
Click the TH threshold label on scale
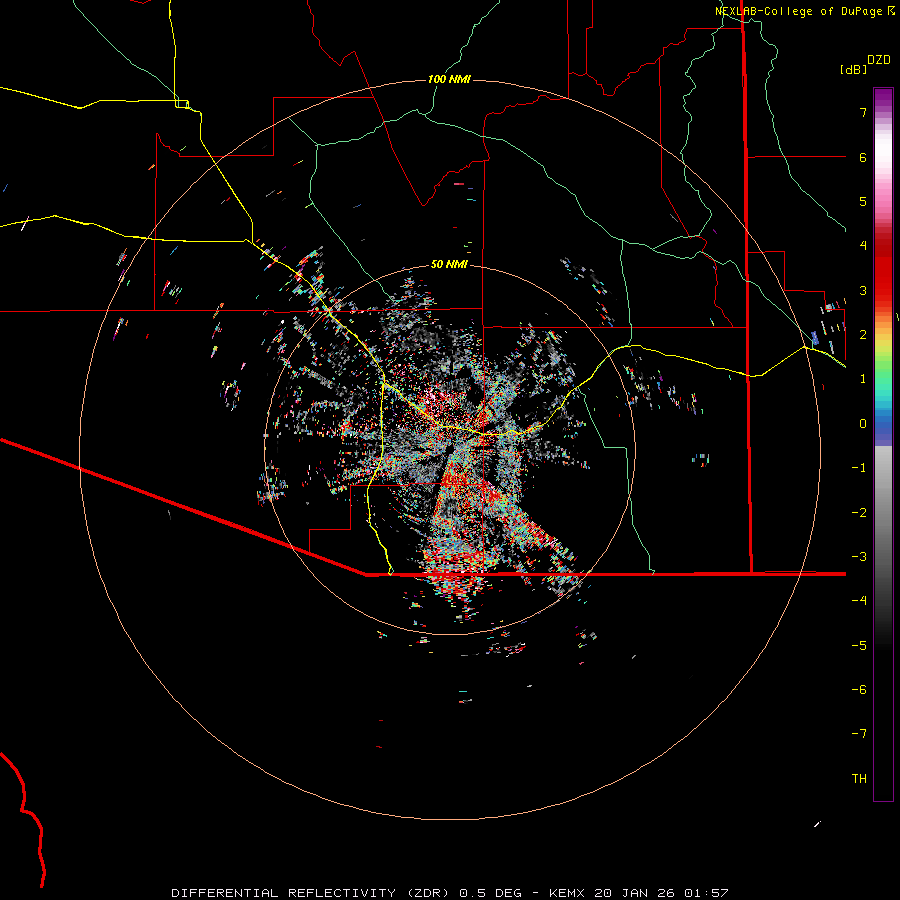pyautogui.click(x=859, y=779)
